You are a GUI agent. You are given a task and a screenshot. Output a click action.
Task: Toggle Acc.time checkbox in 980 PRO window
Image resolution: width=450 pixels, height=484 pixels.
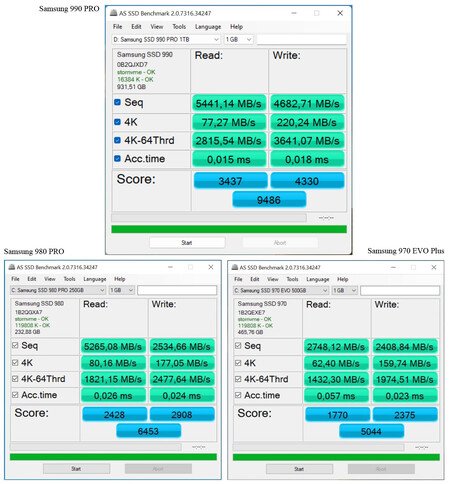tap(15, 395)
